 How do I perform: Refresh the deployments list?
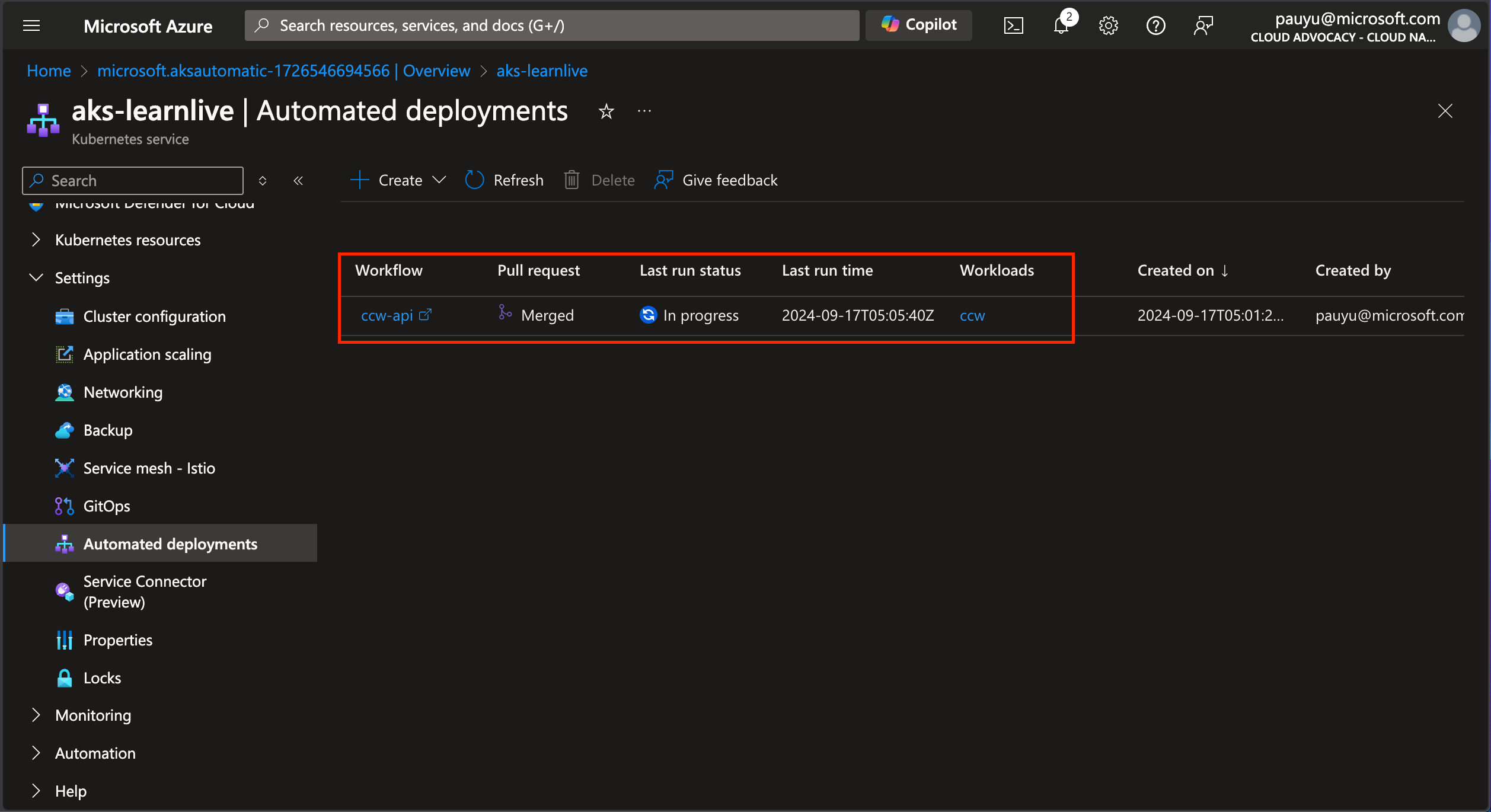pyautogui.click(x=505, y=180)
